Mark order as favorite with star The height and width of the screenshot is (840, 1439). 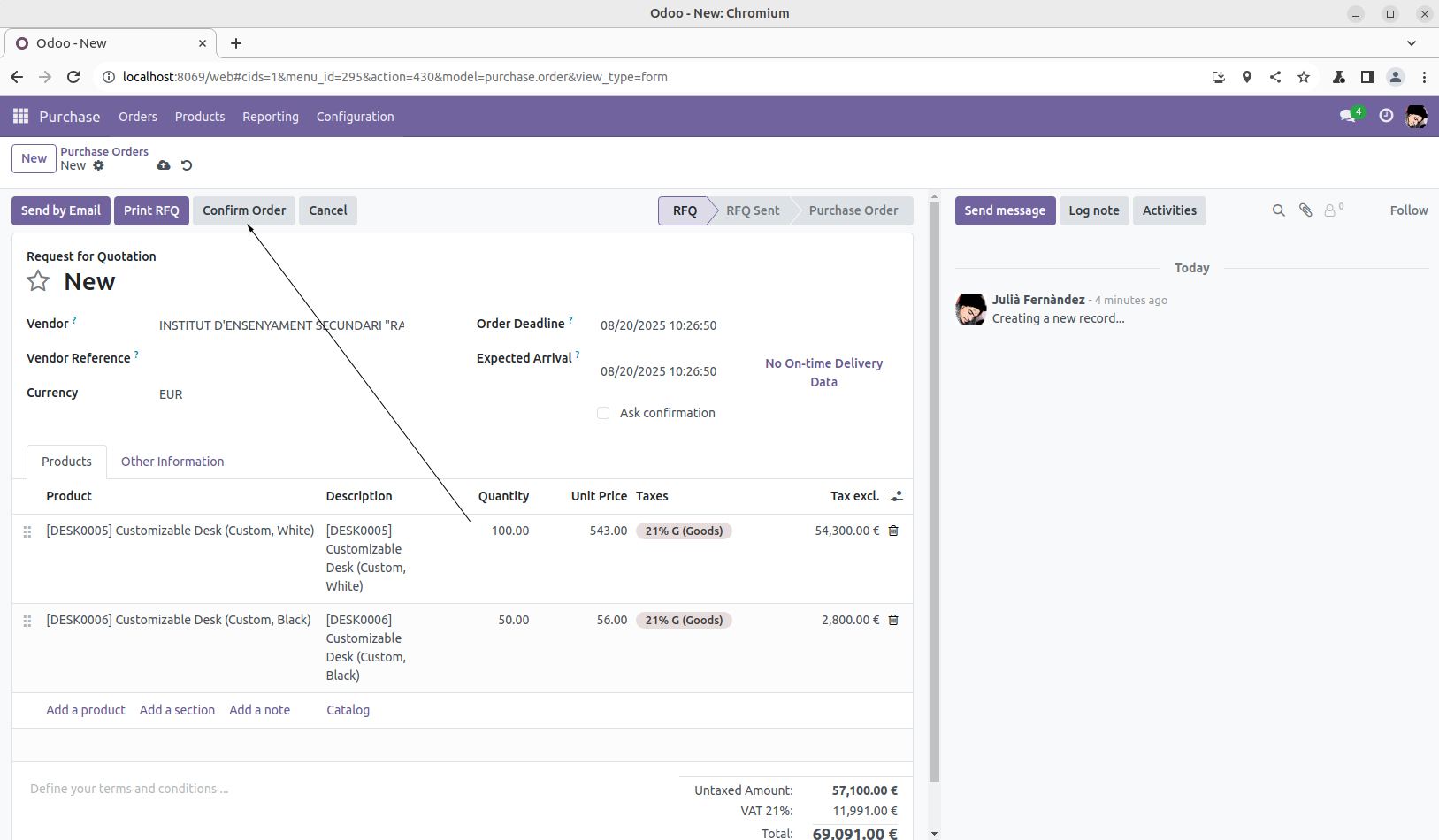click(38, 282)
